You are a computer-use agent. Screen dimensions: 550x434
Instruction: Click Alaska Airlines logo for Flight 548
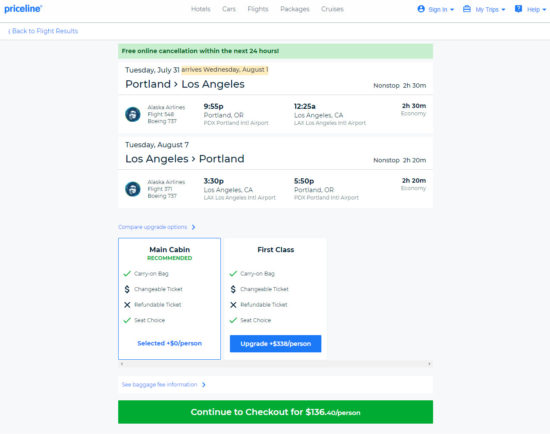click(133, 114)
